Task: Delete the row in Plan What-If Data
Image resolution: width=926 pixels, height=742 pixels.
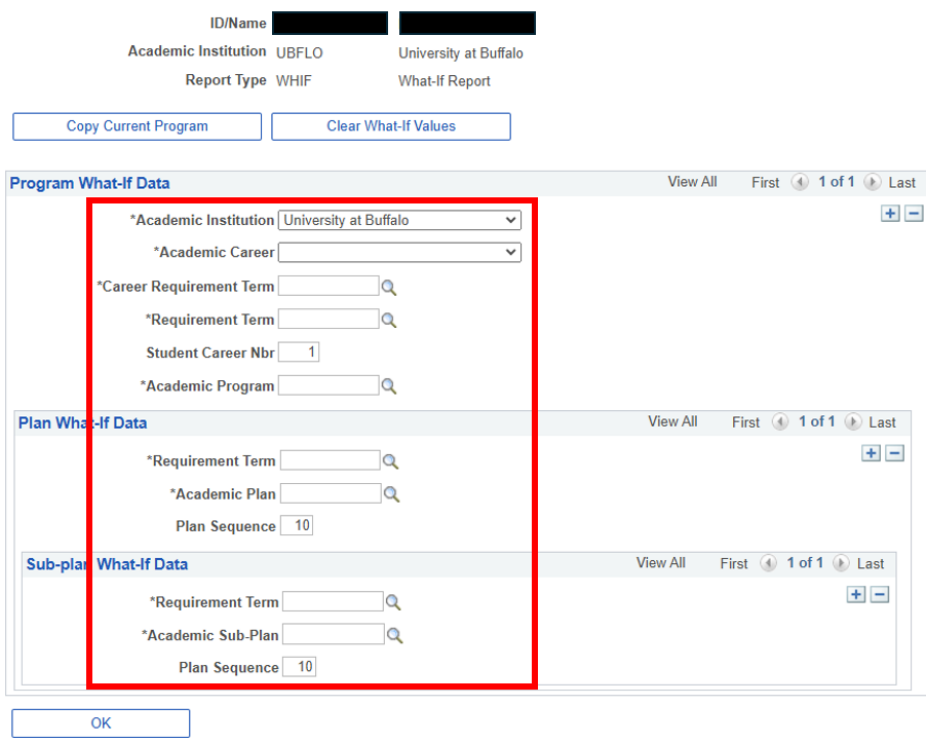Action: click(895, 453)
